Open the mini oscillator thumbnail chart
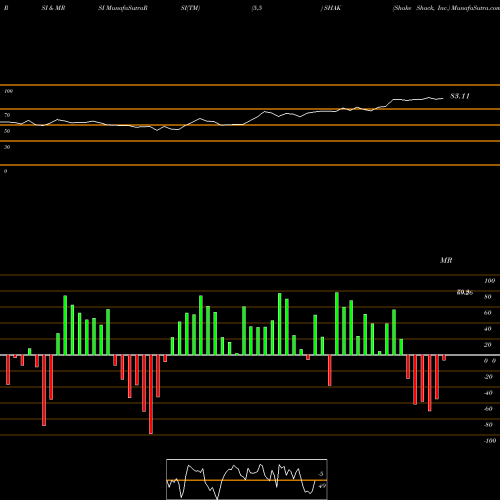Viewport: 500px width, 500px height. [247, 479]
